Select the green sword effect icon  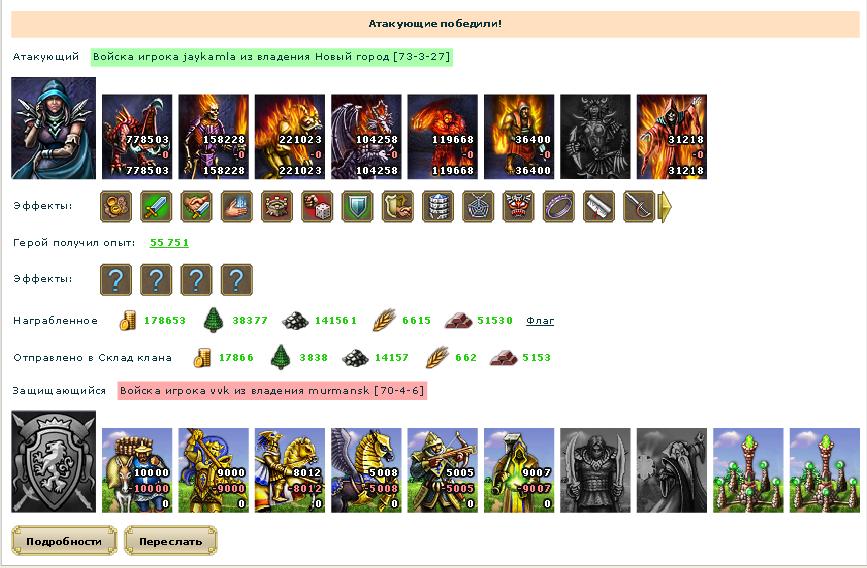pyautogui.click(x=156, y=206)
